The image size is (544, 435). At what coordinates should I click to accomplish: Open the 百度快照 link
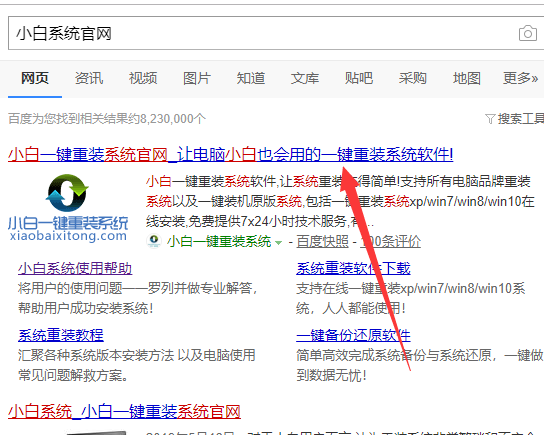click(322, 241)
